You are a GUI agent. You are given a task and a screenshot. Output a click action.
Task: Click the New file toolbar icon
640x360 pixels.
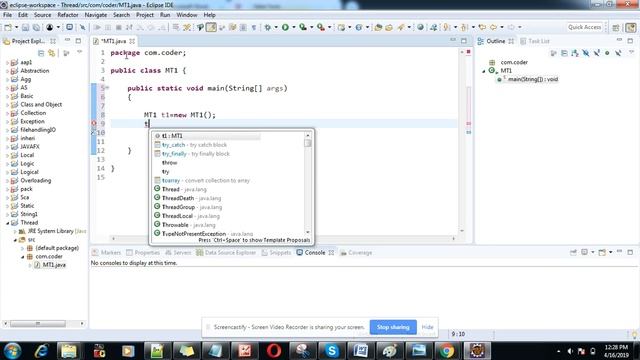(8, 27)
